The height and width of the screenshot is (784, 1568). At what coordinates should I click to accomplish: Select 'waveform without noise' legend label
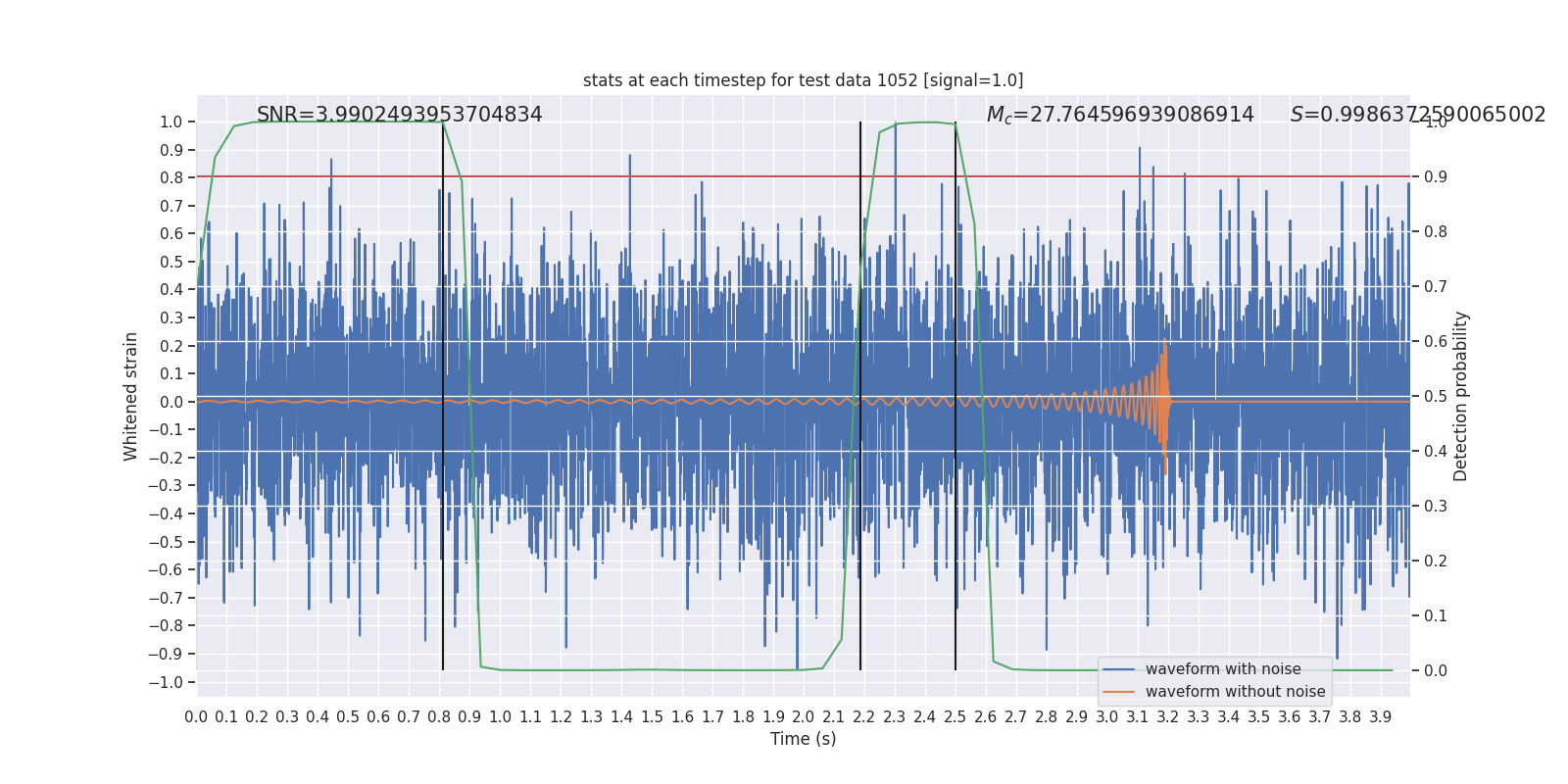(1235, 692)
